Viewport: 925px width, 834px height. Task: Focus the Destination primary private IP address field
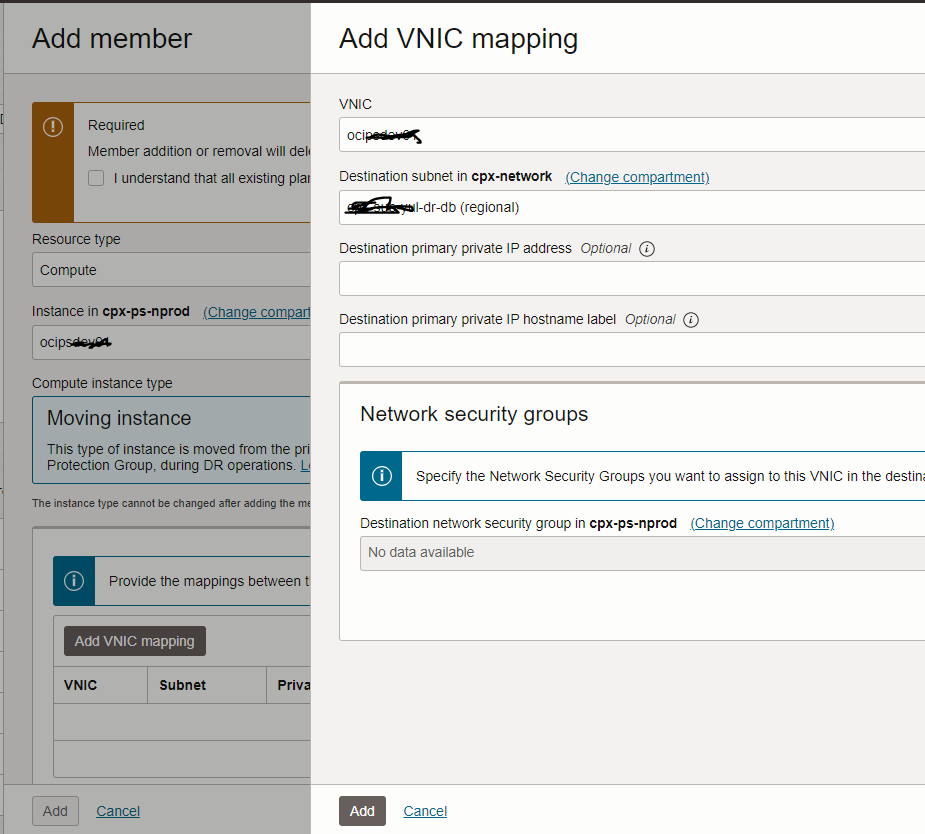click(x=630, y=278)
